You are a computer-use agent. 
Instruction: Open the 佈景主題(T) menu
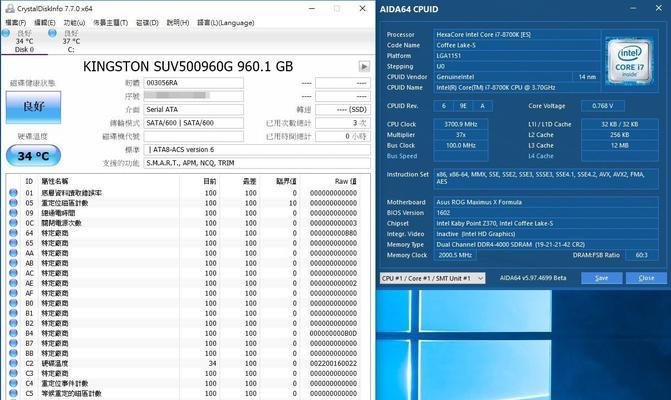tap(110, 23)
